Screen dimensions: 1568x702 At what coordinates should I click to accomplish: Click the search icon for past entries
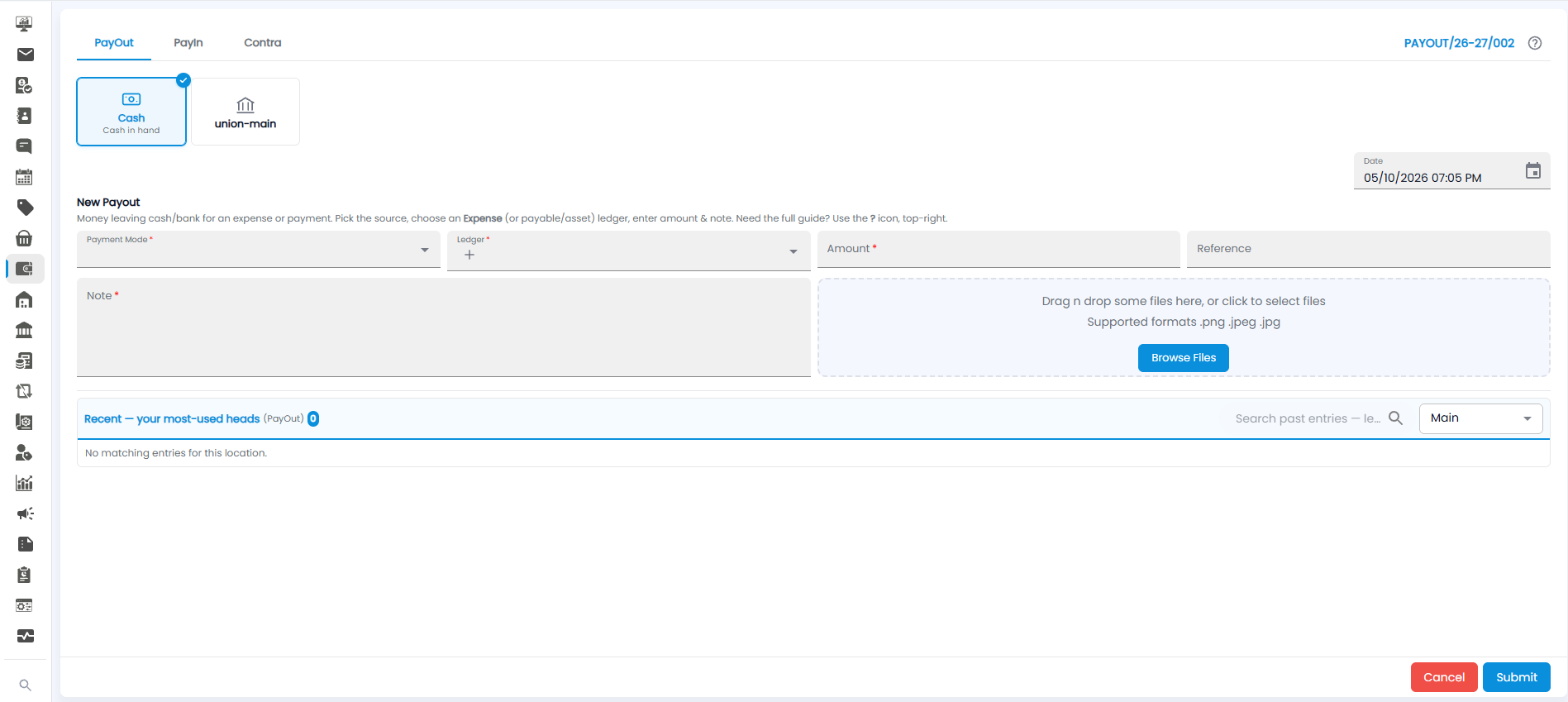click(1396, 418)
